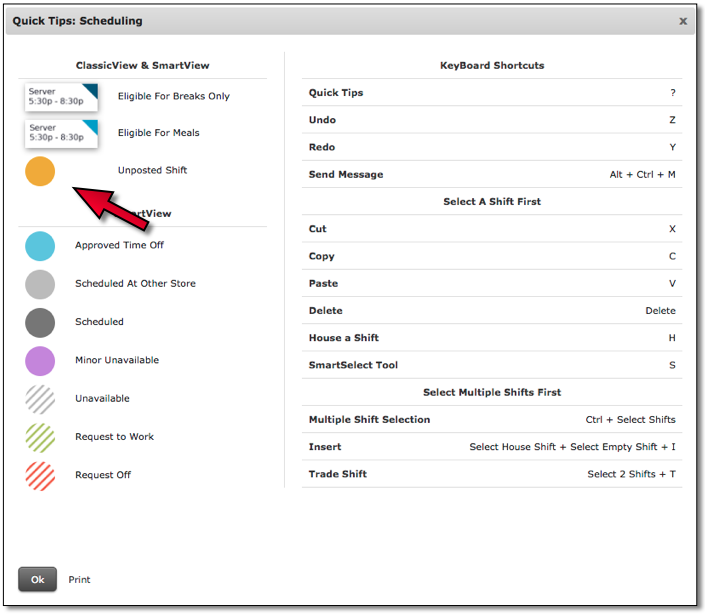
Task: Click the Alt + Ctrl + M shortcut text
Action: pyautogui.click(x=643, y=174)
